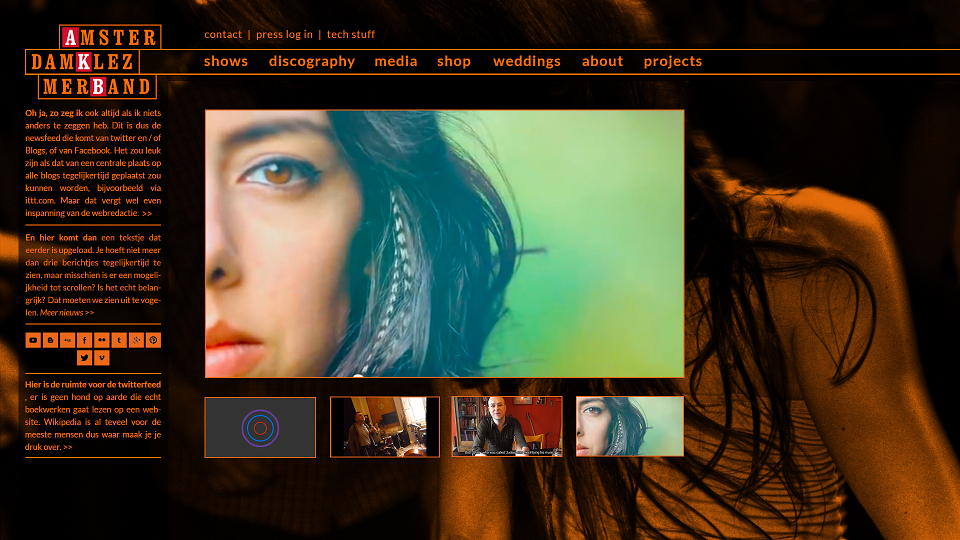
Task: Open the weddings menu item
Action: coord(527,61)
